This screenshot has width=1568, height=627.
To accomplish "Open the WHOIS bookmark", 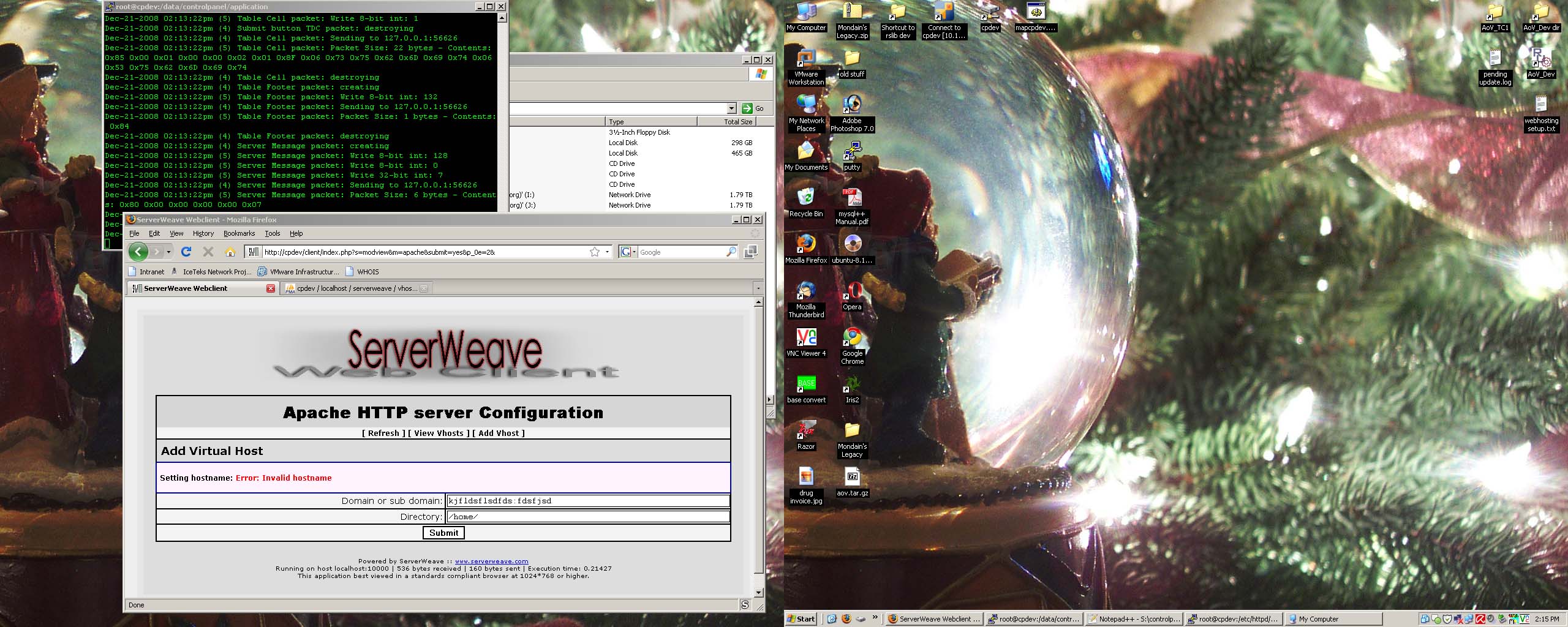I will tap(362, 271).
